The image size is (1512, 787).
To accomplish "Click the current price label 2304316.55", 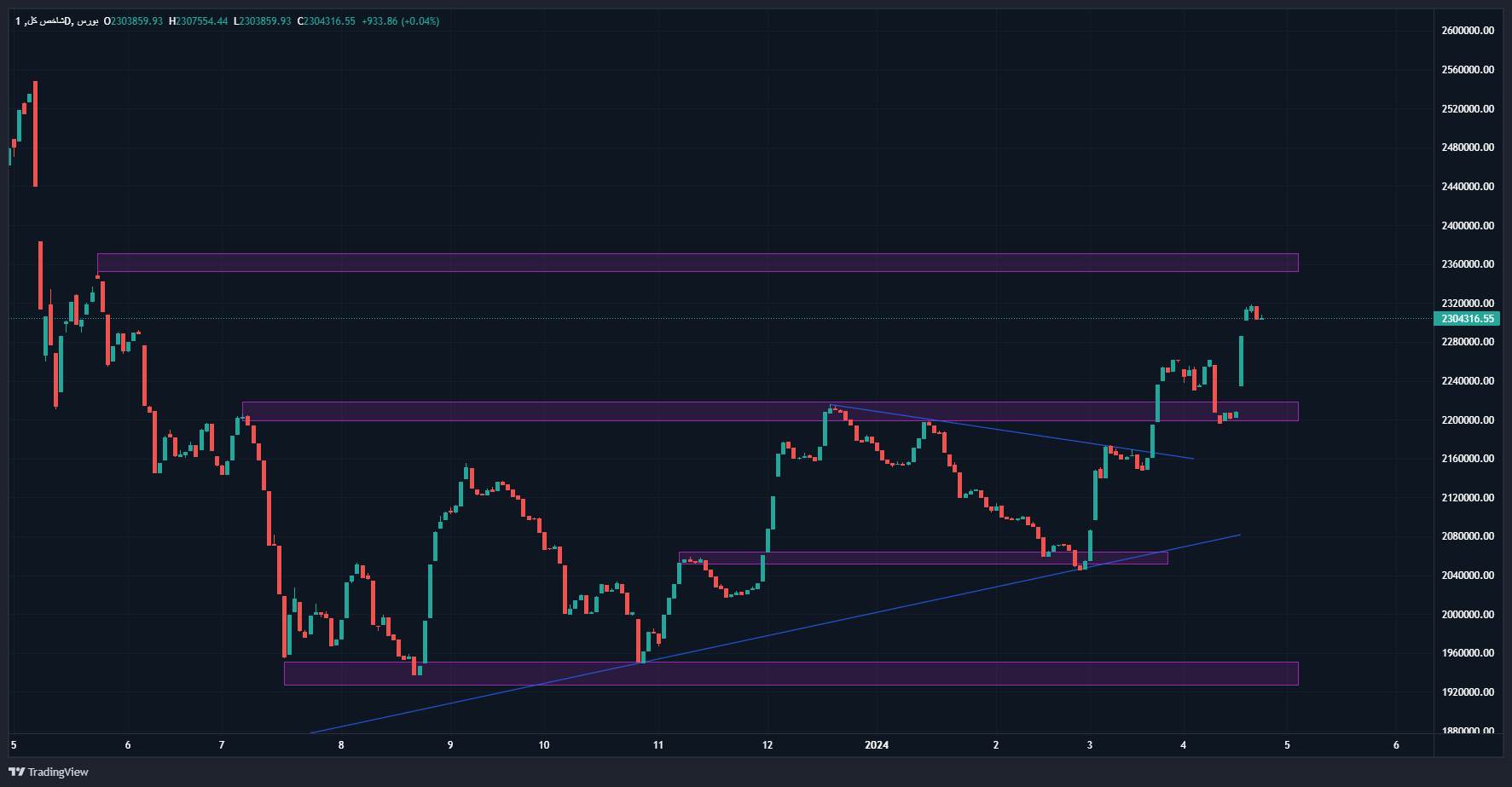I will coord(1467,319).
